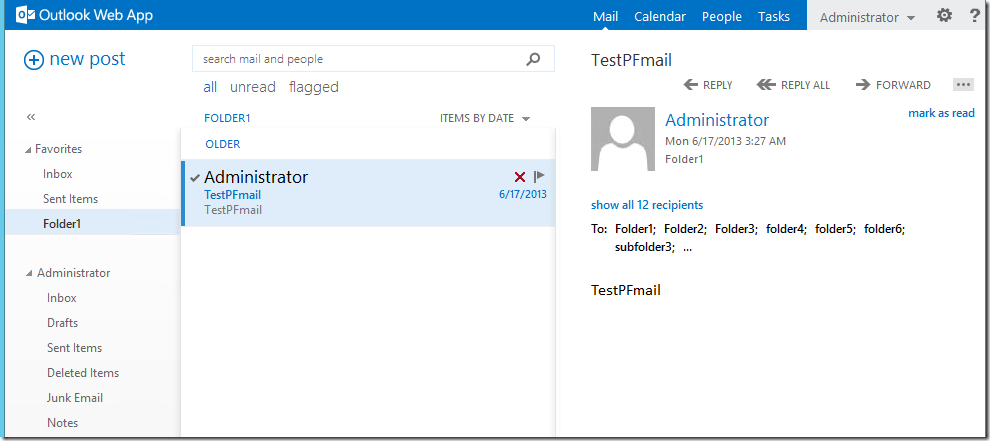Click the show all 12 recipients link
The image size is (990, 441).
click(x=647, y=205)
